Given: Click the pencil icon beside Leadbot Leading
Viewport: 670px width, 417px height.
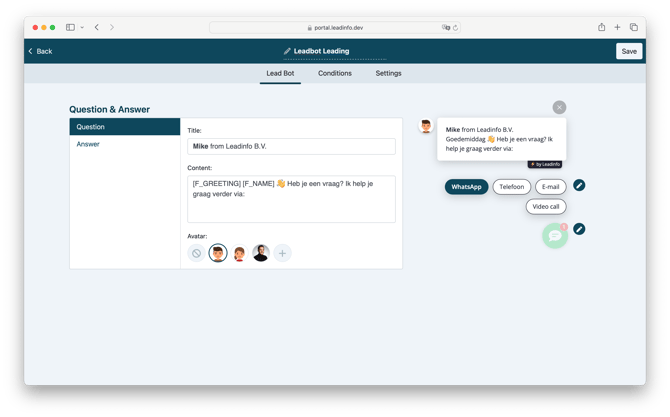Looking at the screenshot, I should pyautogui.click(x=288, y=51).
